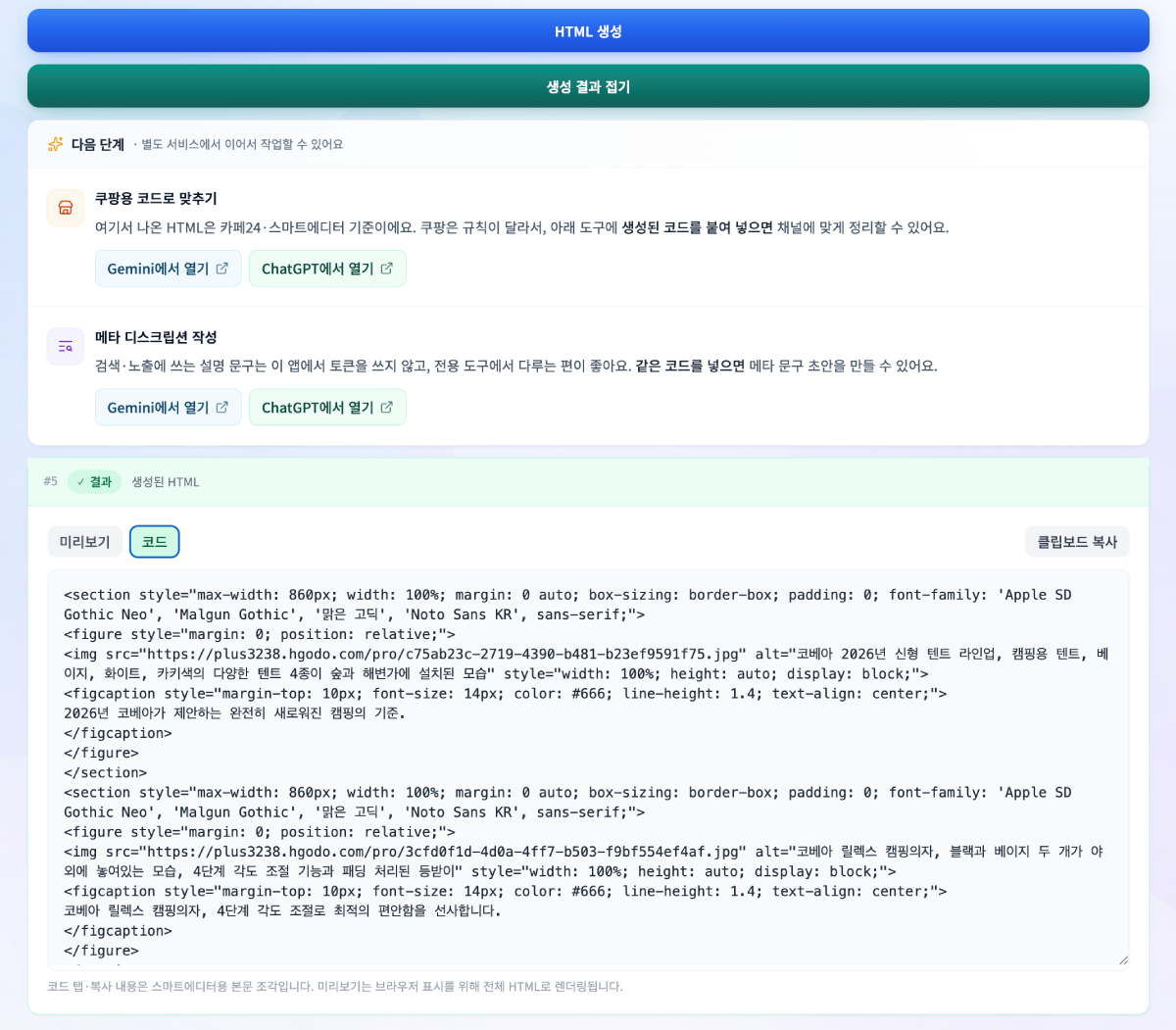
Task: Click the 생성된 HTML label
Action: pyautogui.click(x=166, y=482)
